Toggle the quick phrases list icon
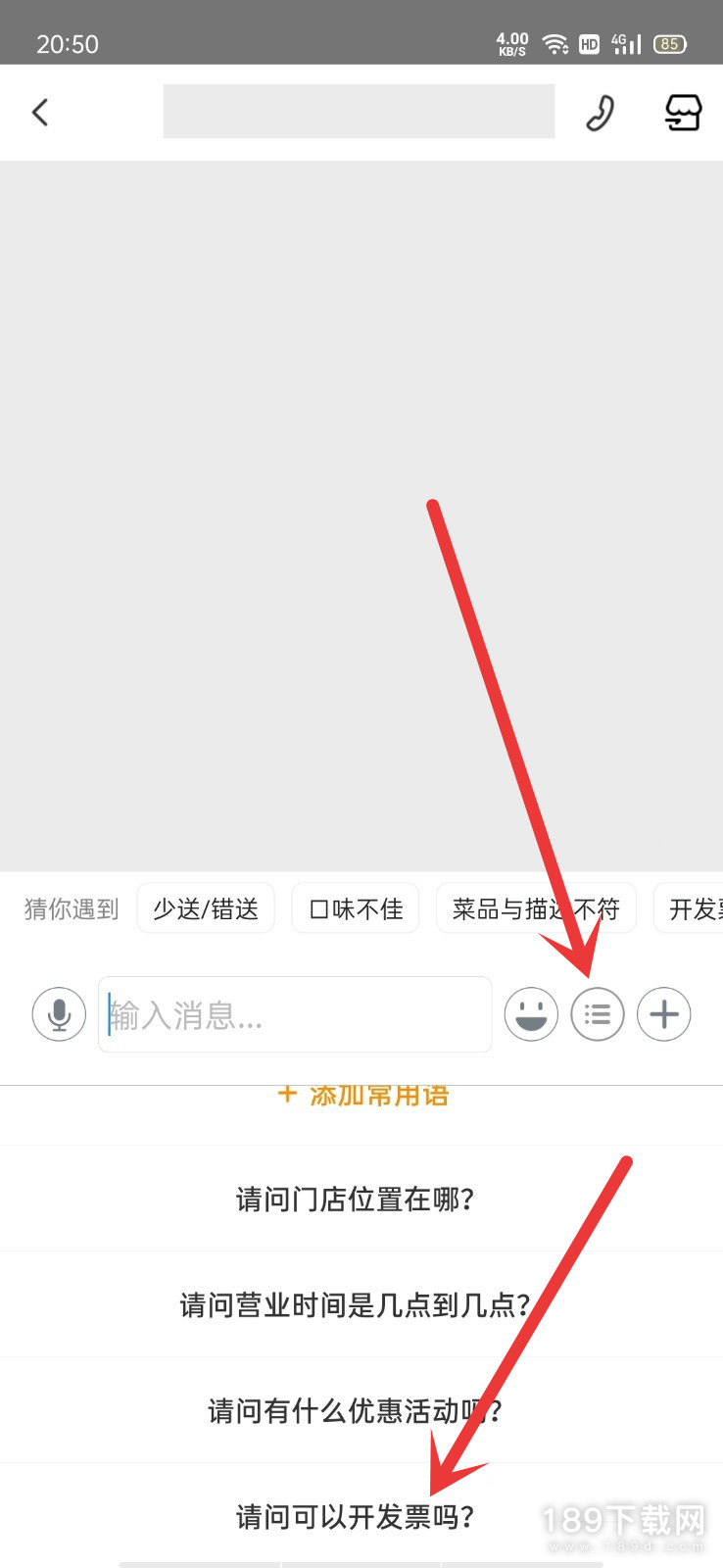Viewport: 723px width, 1568px height. click(598, 1014)
